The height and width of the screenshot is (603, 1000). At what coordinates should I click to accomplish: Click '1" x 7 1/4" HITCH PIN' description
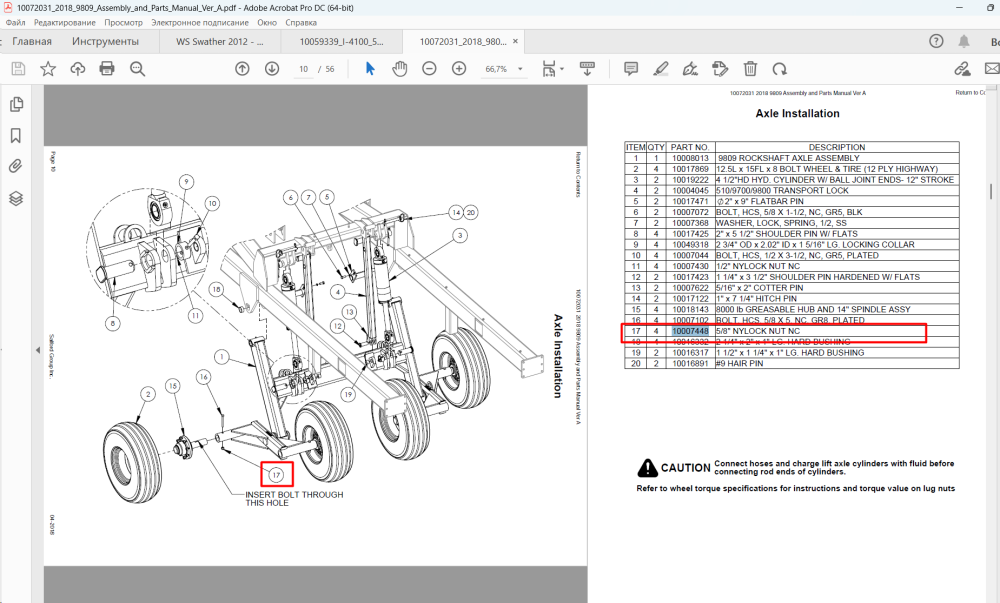pyautogui.click(x=756, y=298)
